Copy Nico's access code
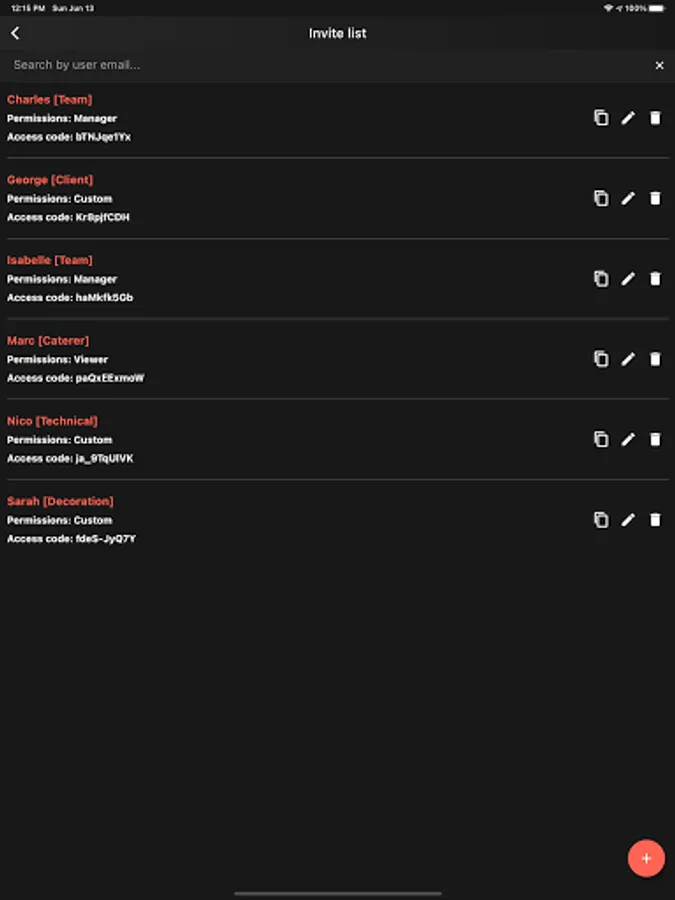 pos(601,439)
